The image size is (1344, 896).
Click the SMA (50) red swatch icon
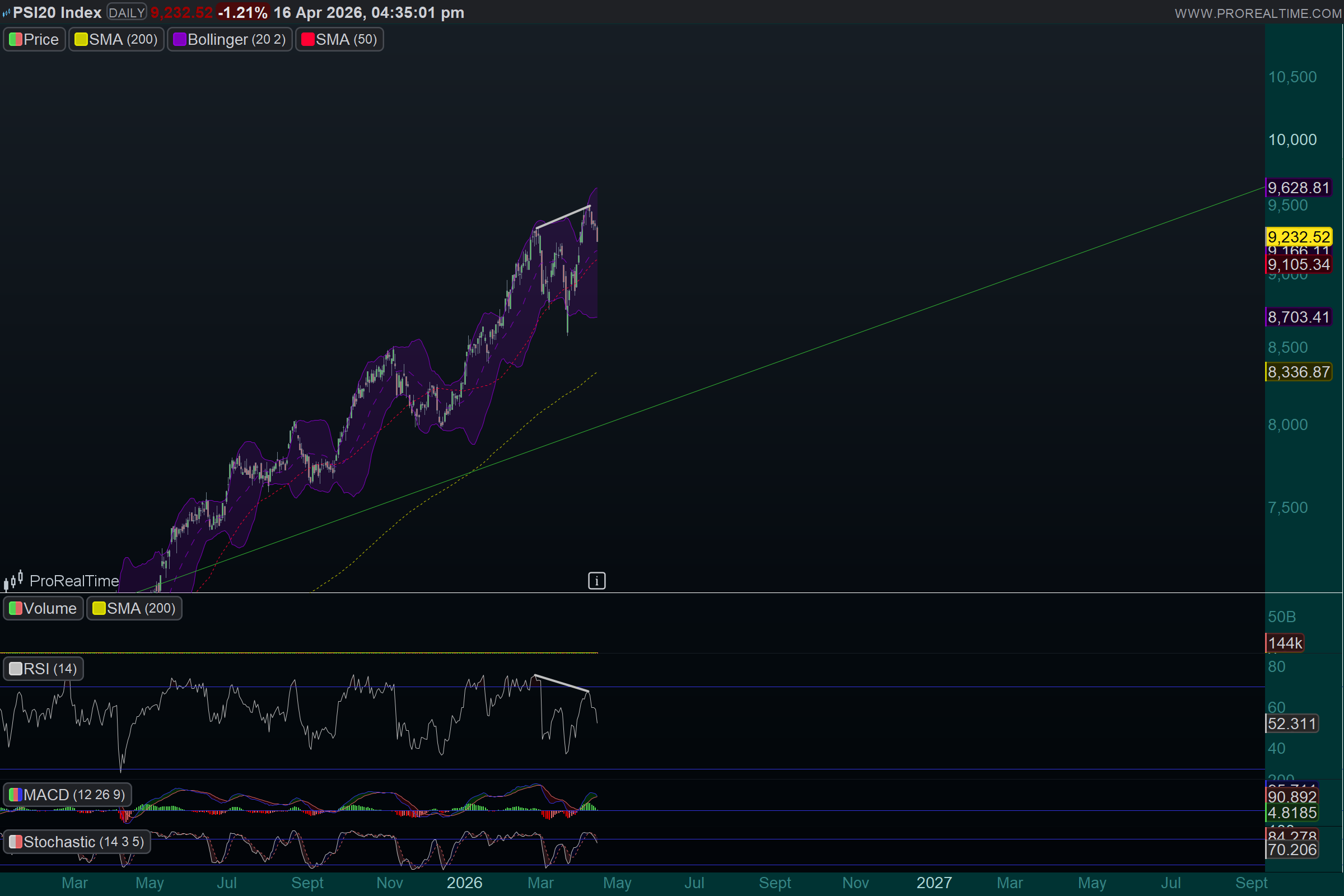point(307,39)
